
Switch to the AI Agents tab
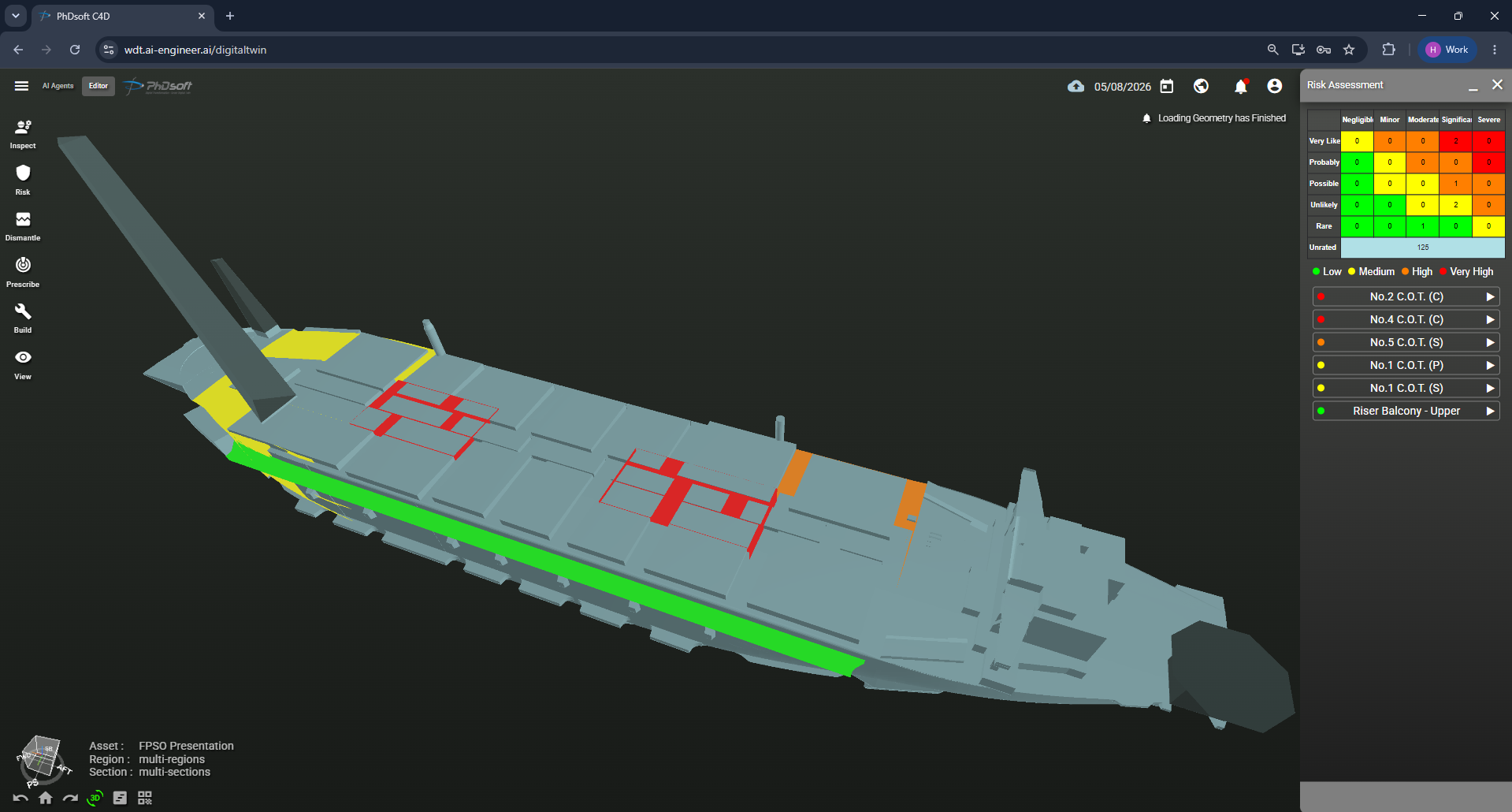(x=58, y=86)
